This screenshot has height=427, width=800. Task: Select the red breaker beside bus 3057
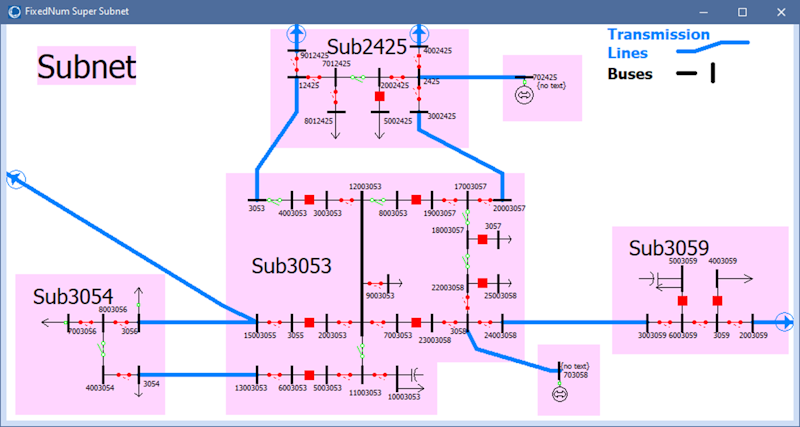(x=482, y=240)
